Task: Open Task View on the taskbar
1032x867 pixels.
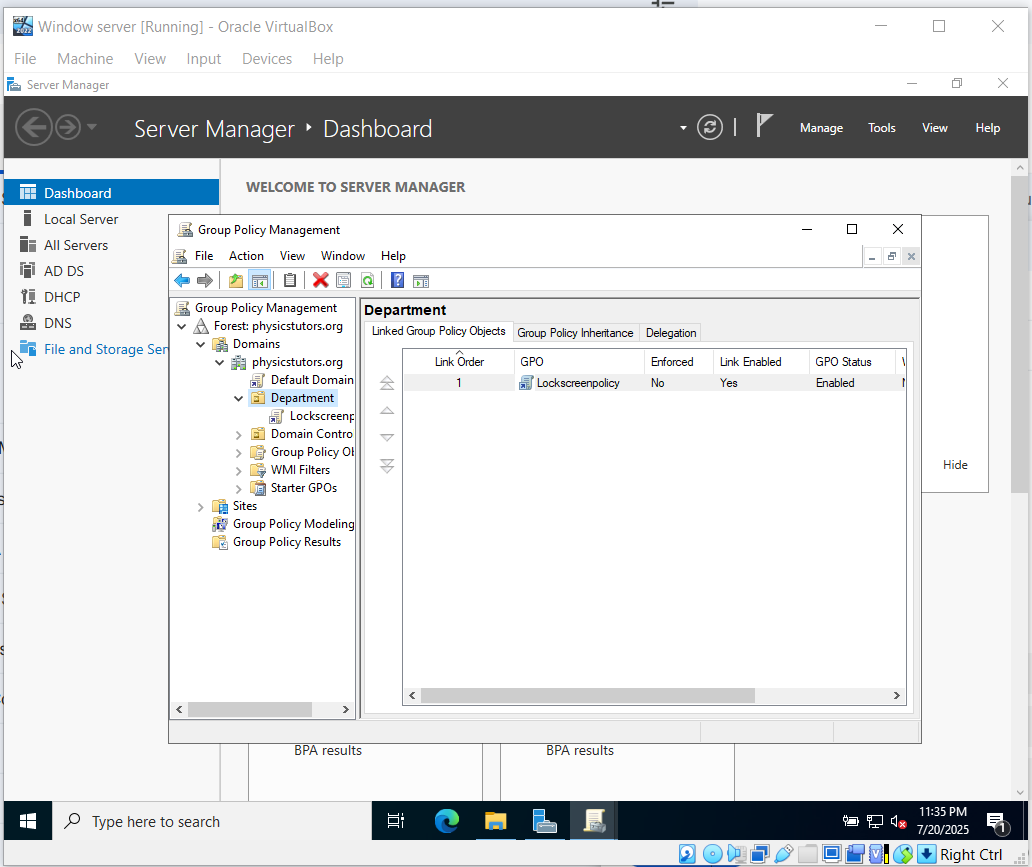Action: [x=396, y=821]
